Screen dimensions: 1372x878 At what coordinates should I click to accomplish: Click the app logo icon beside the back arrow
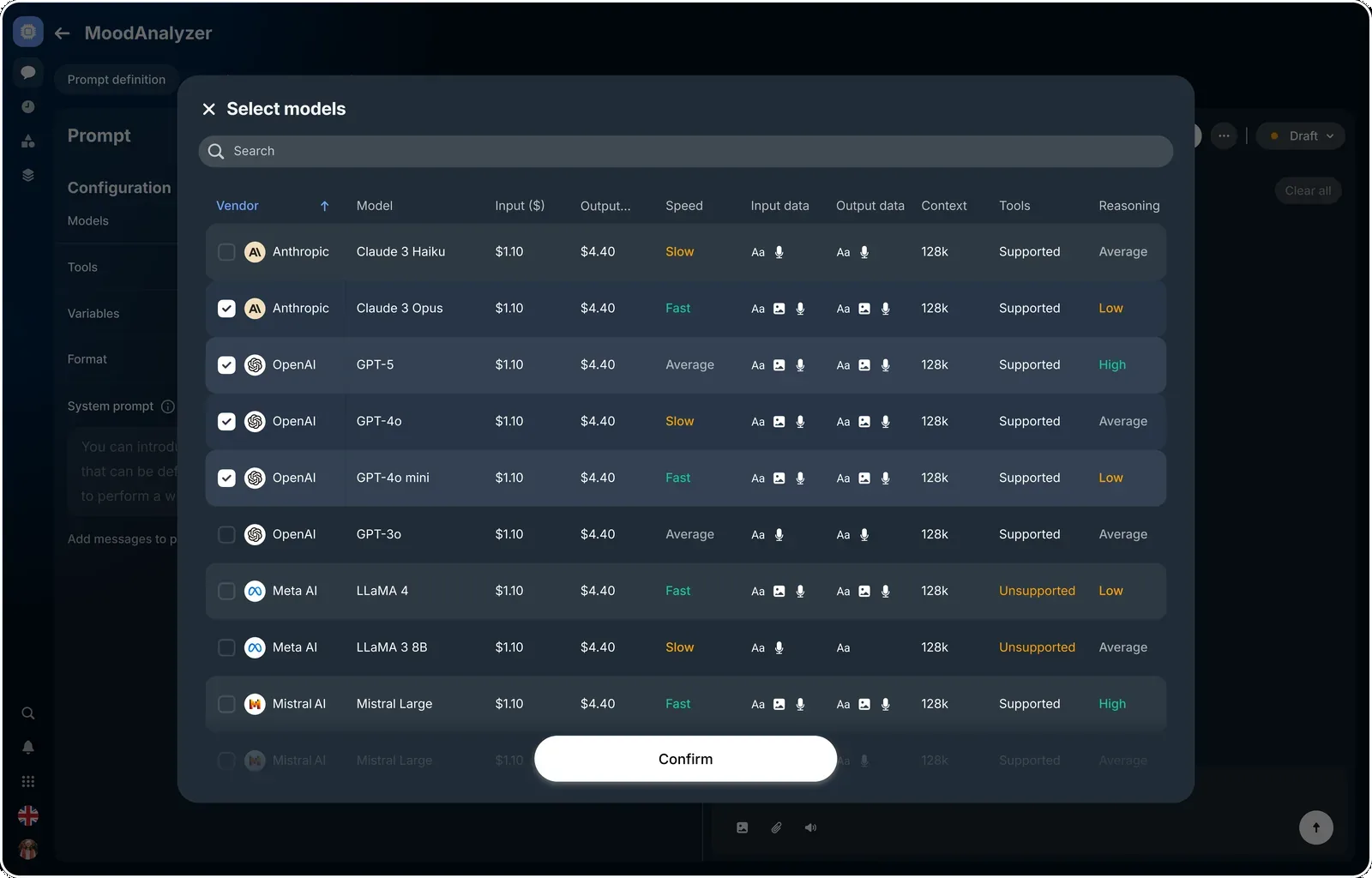(28, 32)
